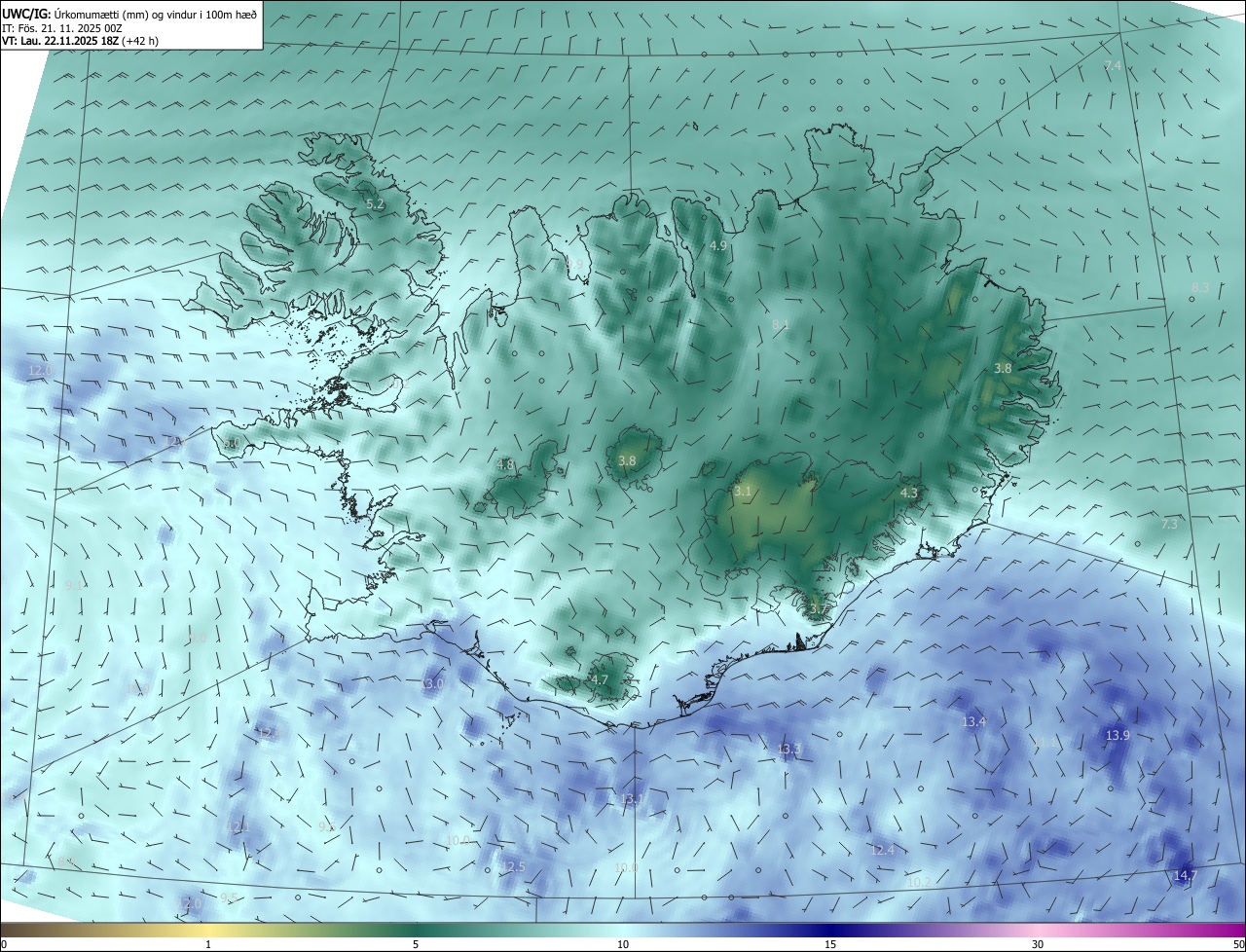Viewport: 1246px width, 952px height.
Task: Click the 9.1 value west of Iceland
Action: coord(73,585)
